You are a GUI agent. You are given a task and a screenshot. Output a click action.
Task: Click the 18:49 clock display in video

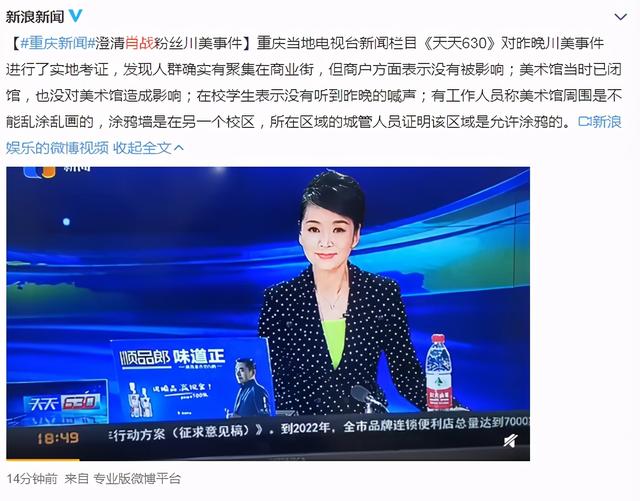pyautogui.click(x=58, y=439)
